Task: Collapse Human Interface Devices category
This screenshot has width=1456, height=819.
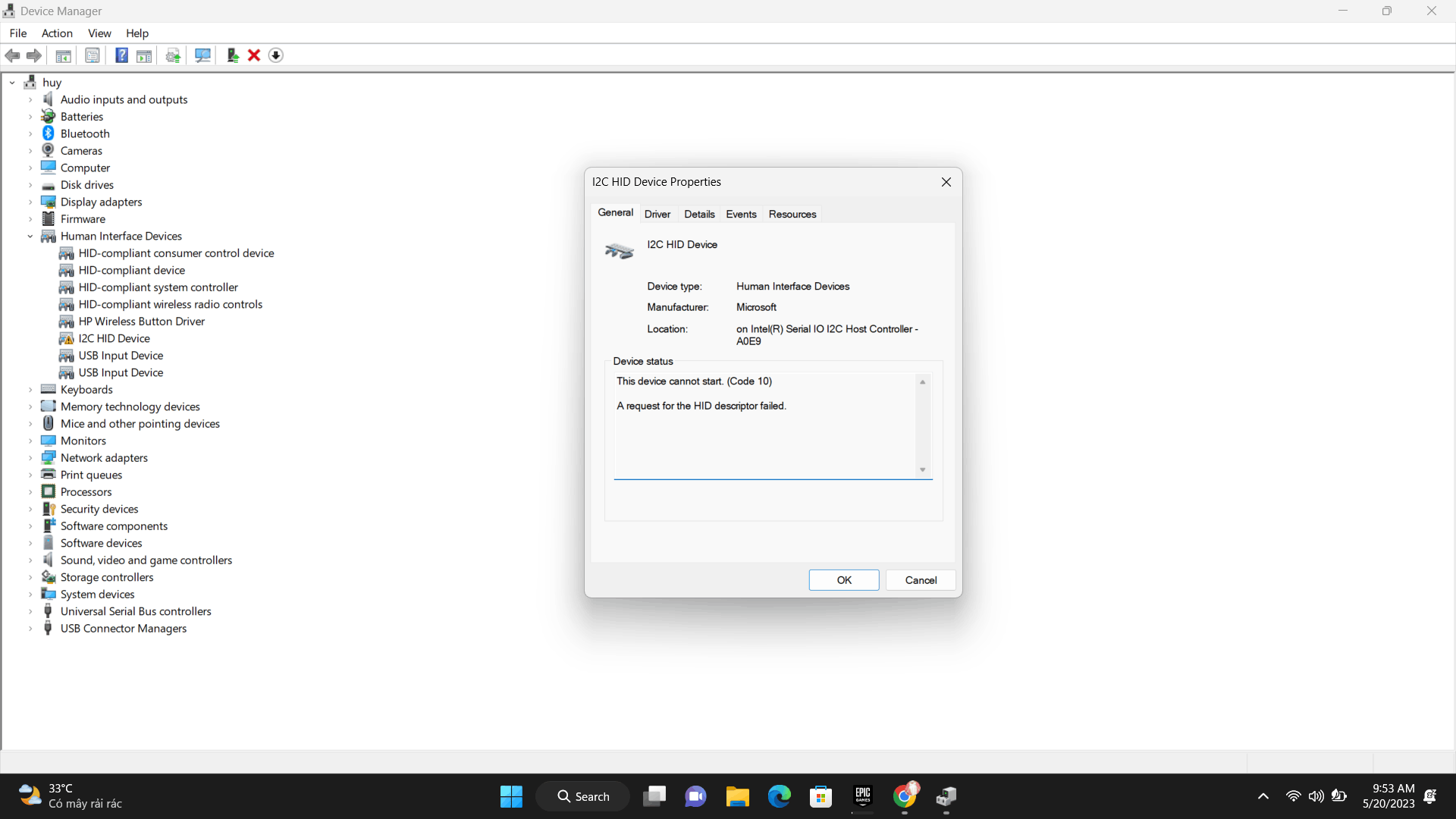Action: [x=30, y=237]
